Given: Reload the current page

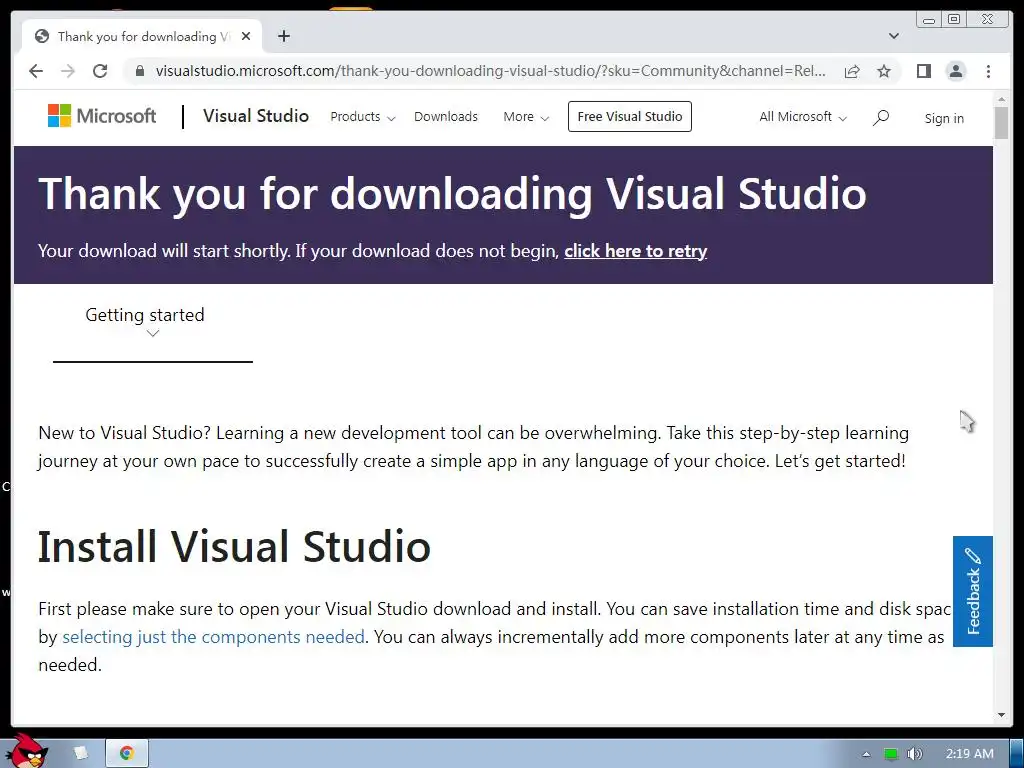Looking at the screenshot, I should (x=100, y=71).
